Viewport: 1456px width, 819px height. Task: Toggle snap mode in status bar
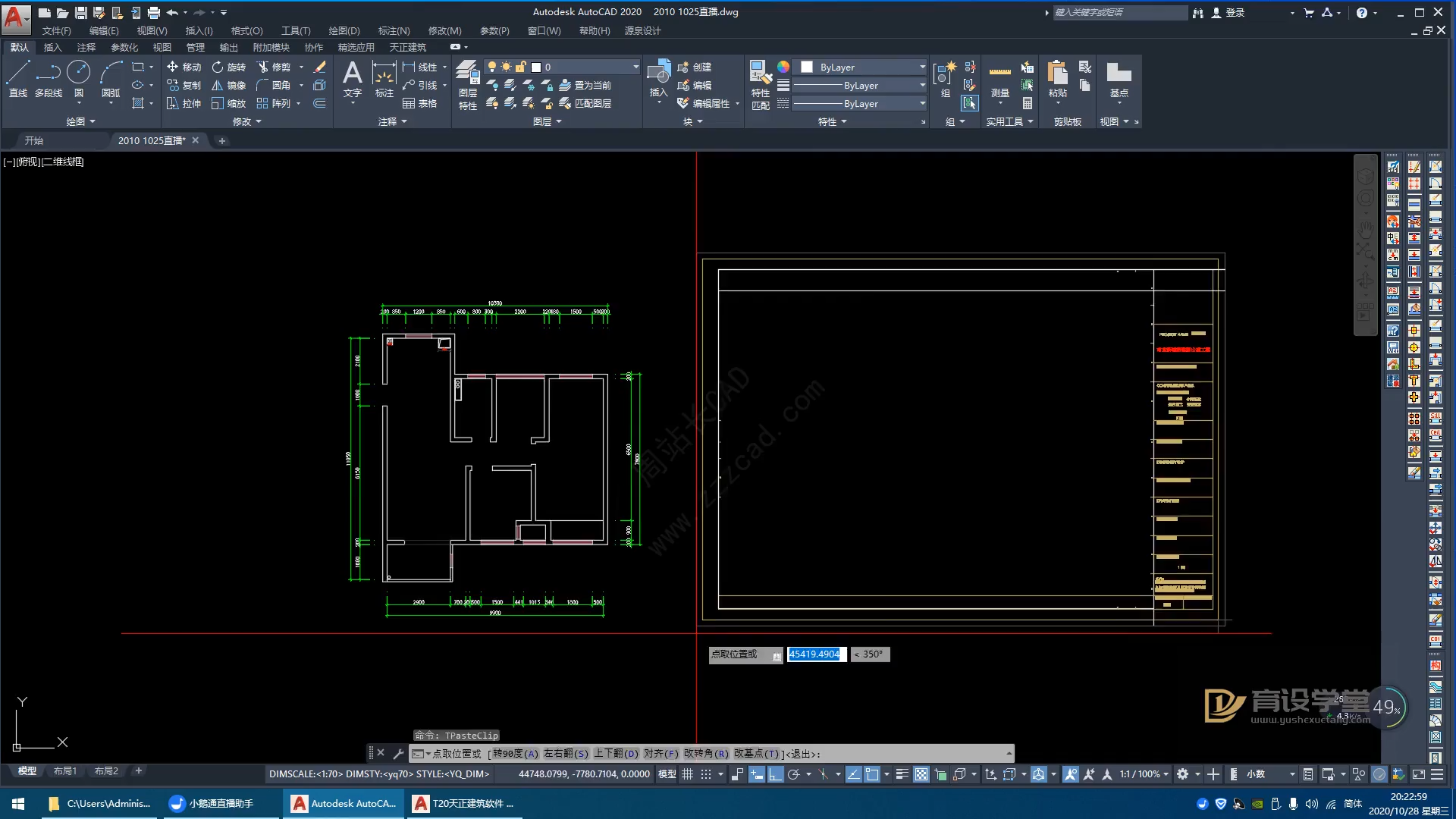click(706, 774)
